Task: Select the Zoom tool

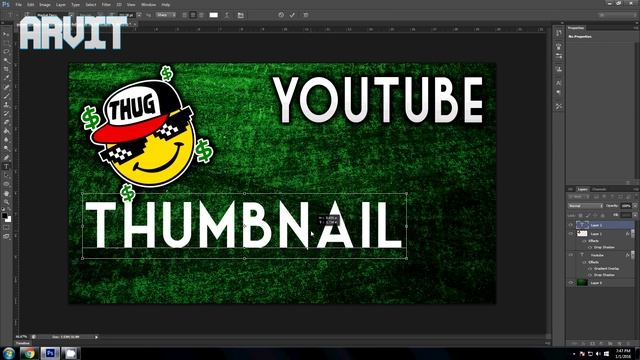Action: pyautogui.click(x=6, y=202)
